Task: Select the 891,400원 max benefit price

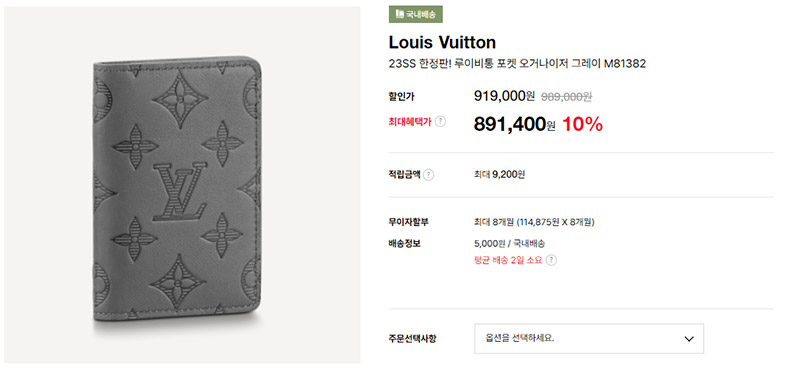Action: coord(514,124)
